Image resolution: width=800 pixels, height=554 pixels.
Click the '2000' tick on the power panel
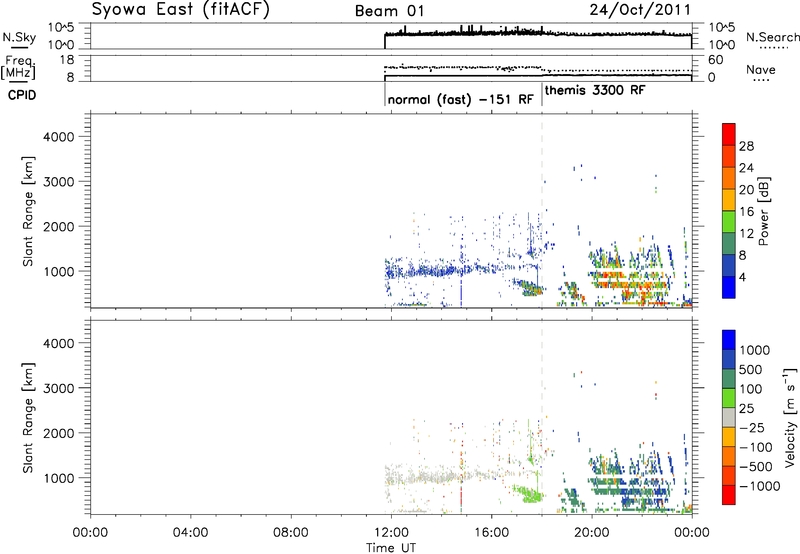click(x=58, y=226)
